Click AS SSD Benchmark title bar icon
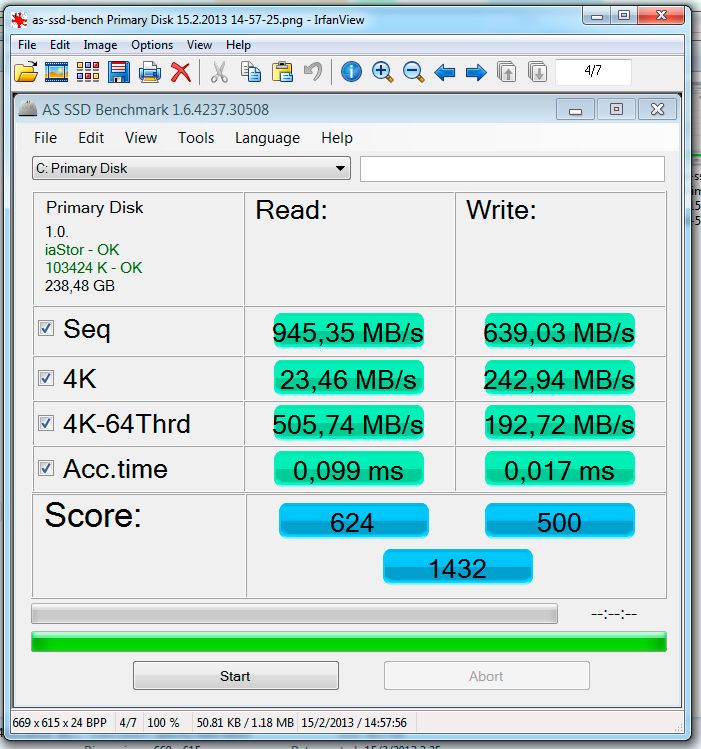This screenshot has width=701, height=749. (x=28, y=109)
